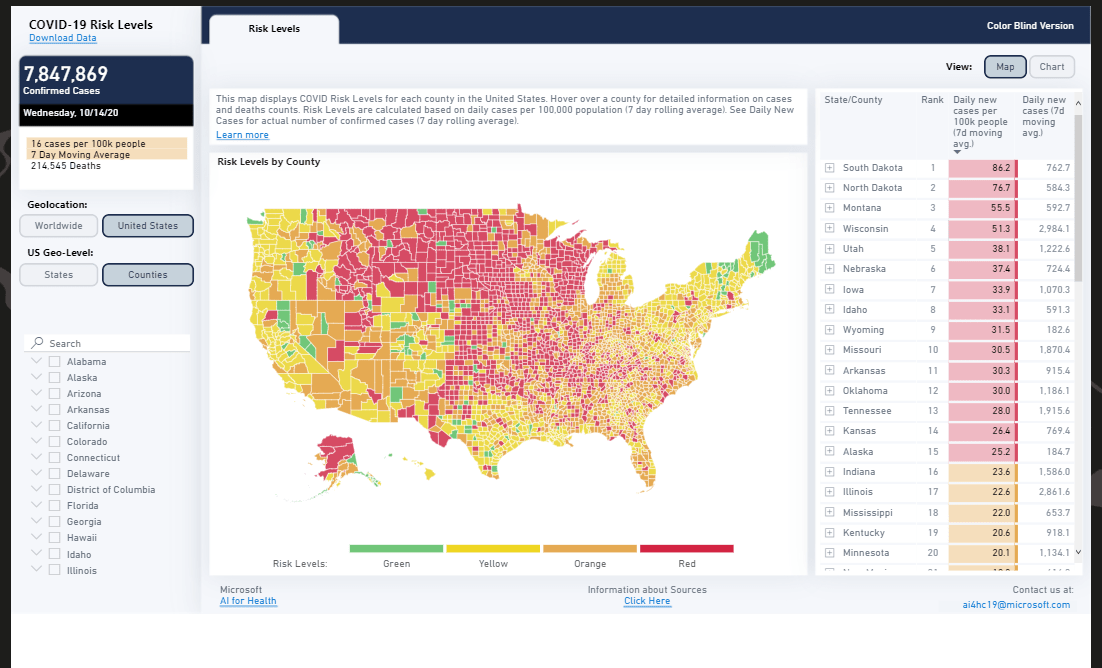The image size is (1102, 668).
Task: Expand Kansas row plus icon
Action: (x=829, y=430)
